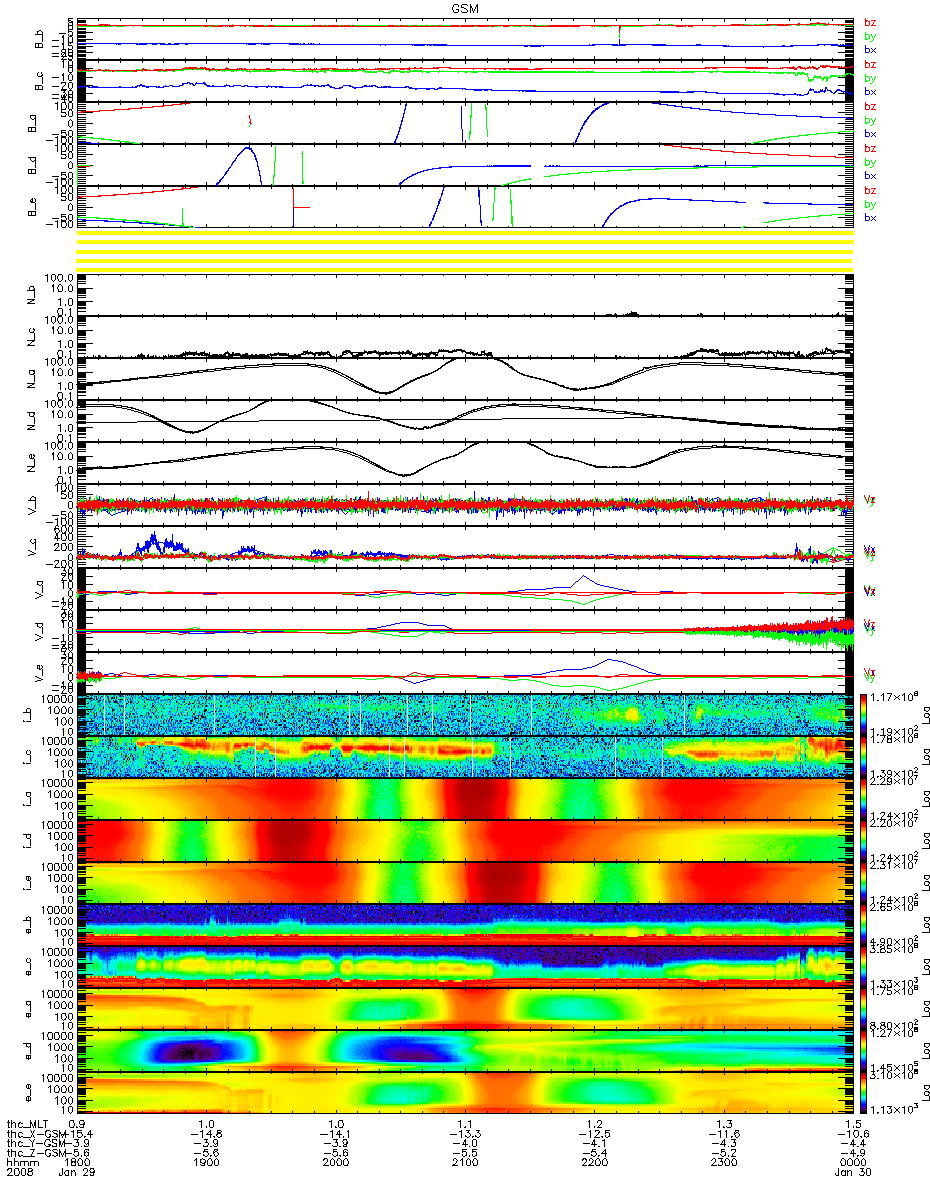Click the thc_Y-GSM row label
This screenshot has height=1200, width=930.
[x=36, y=1142]
